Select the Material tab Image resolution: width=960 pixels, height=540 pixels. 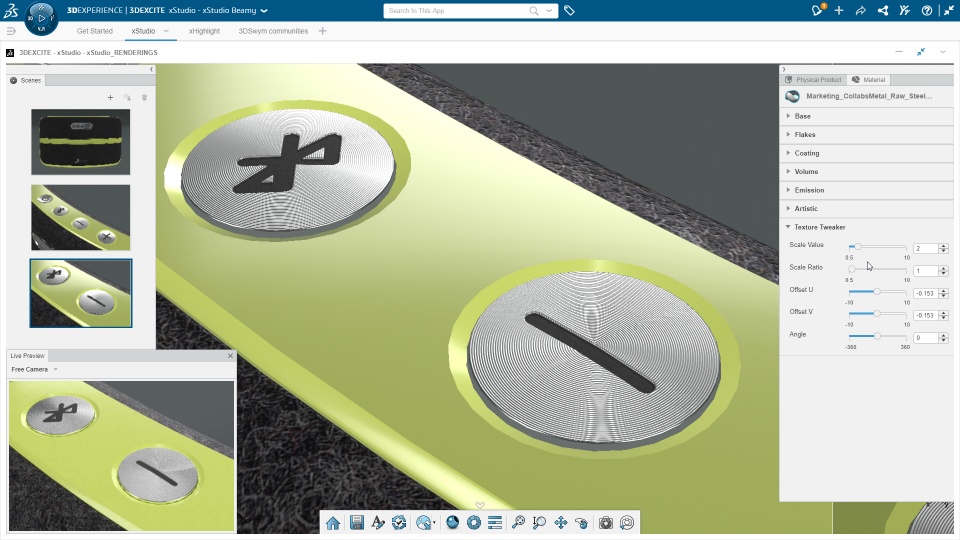coord(869,80)
